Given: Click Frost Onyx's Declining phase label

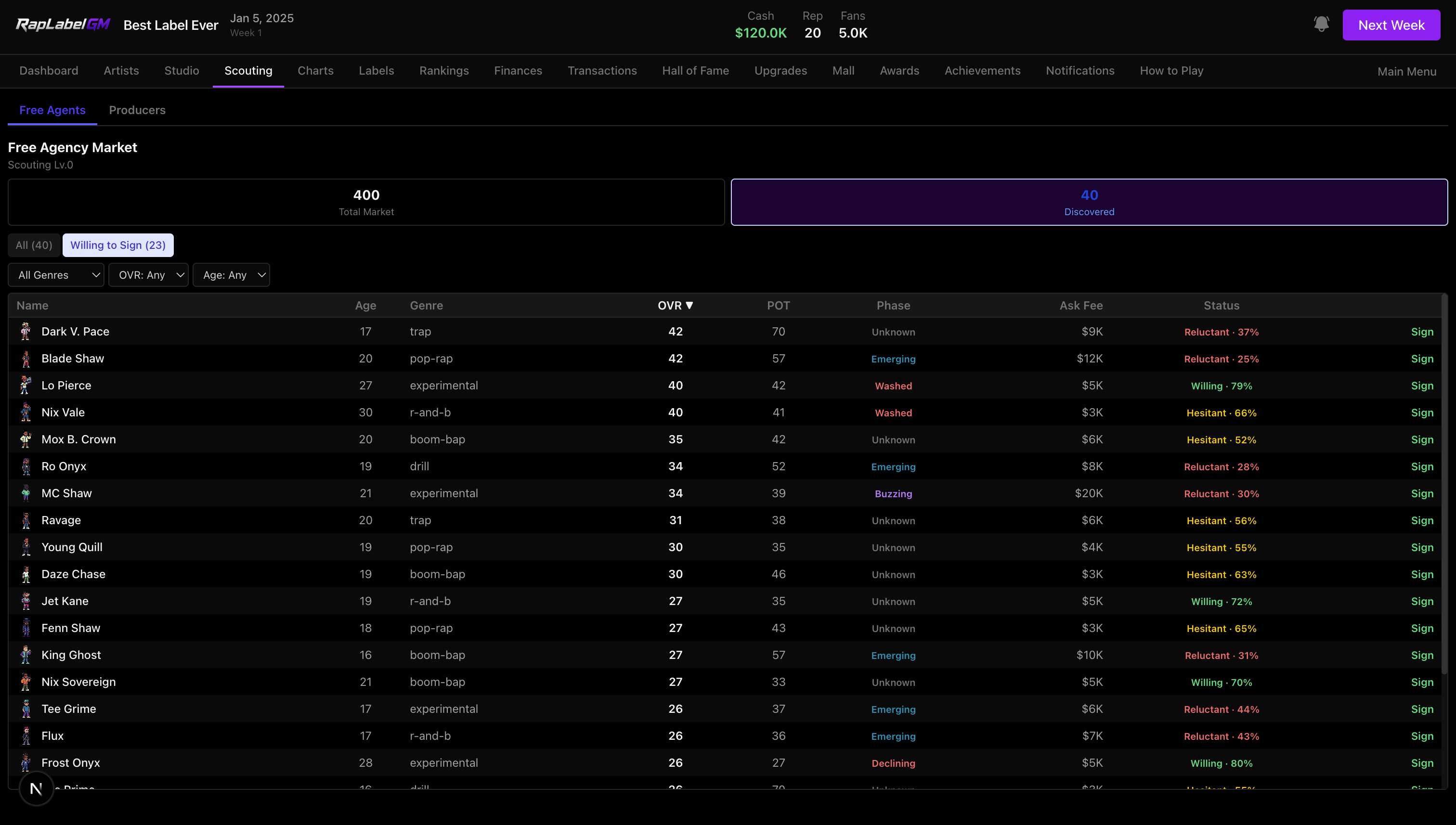Looking at the screenshot, I should tap(893, 763).
